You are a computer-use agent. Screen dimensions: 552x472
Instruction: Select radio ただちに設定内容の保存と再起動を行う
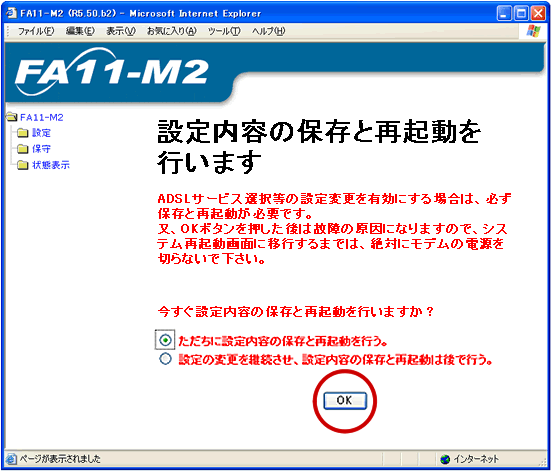pyautogui.click(x=165, y=340)
